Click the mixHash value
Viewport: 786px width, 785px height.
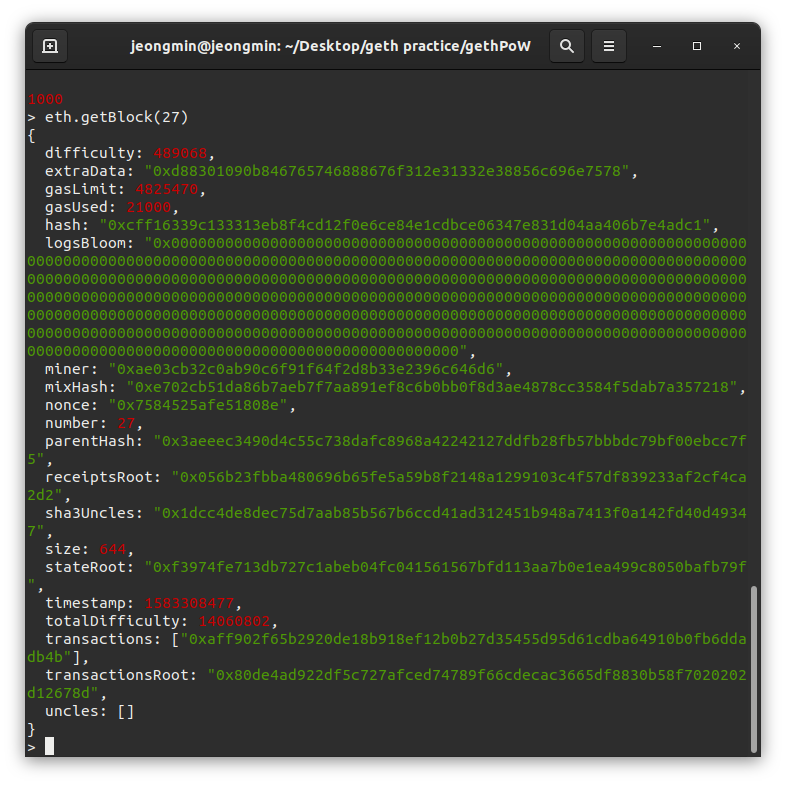(432, 387)
